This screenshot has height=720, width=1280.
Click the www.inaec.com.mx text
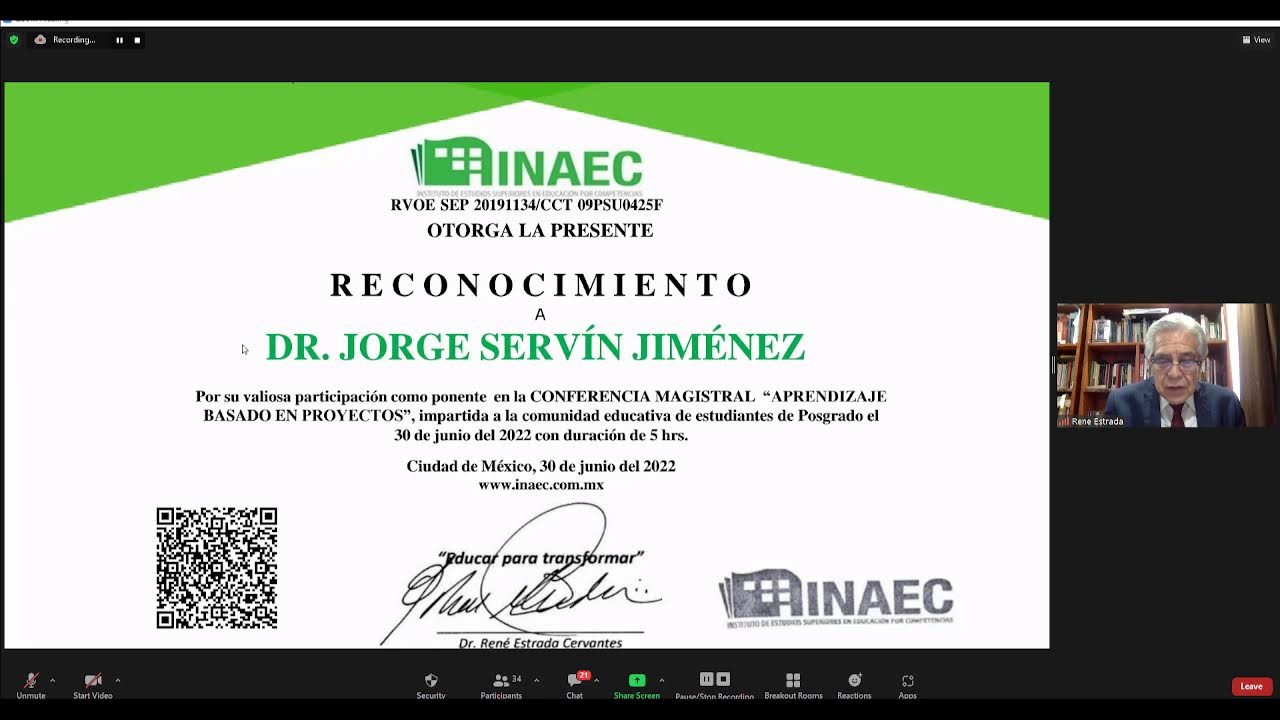click(x=541, y=485)
